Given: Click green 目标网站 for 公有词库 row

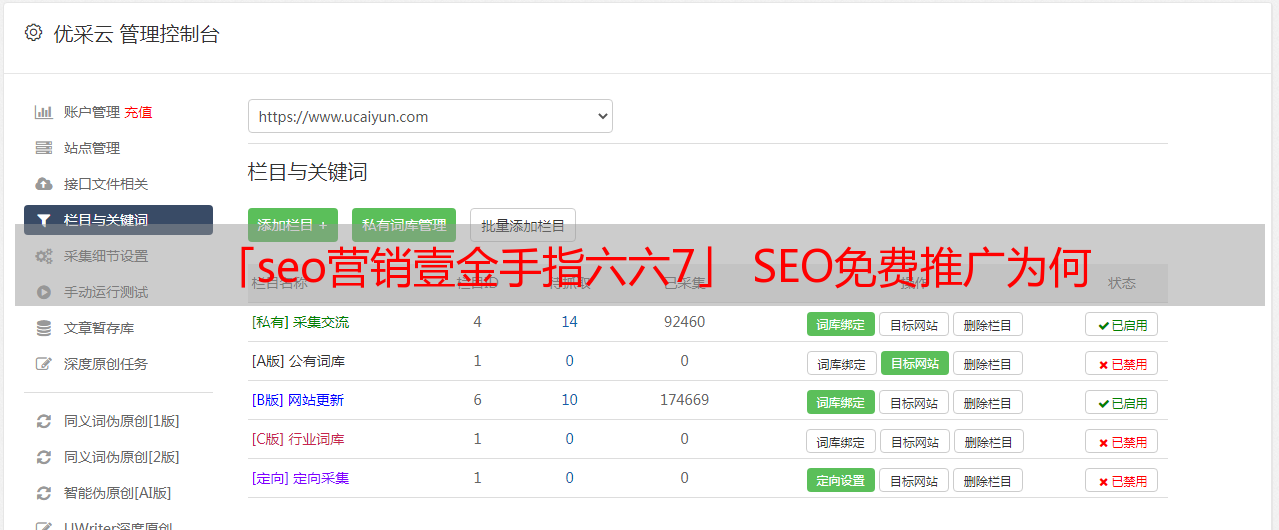Looking at the screenshot, I should coord(914,363).
